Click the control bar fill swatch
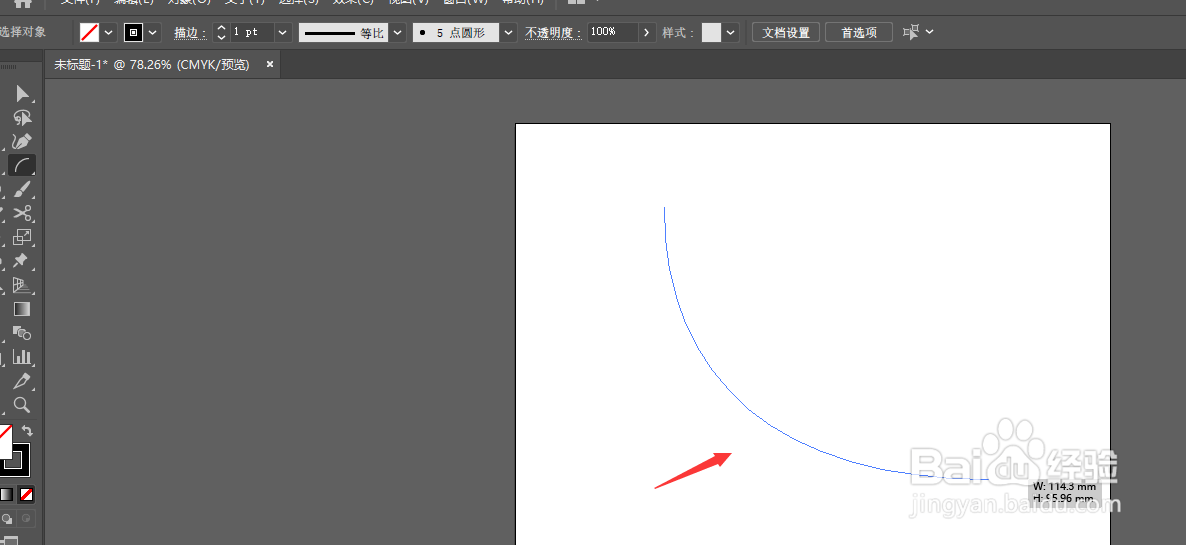The width and height of the screenshot is (1186, 545). click(x=89, y=33)
